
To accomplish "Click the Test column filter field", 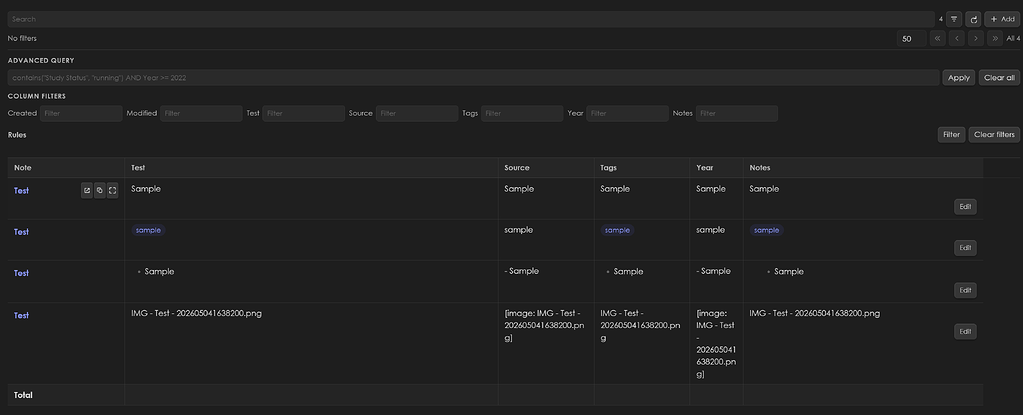I will [303, 114].
